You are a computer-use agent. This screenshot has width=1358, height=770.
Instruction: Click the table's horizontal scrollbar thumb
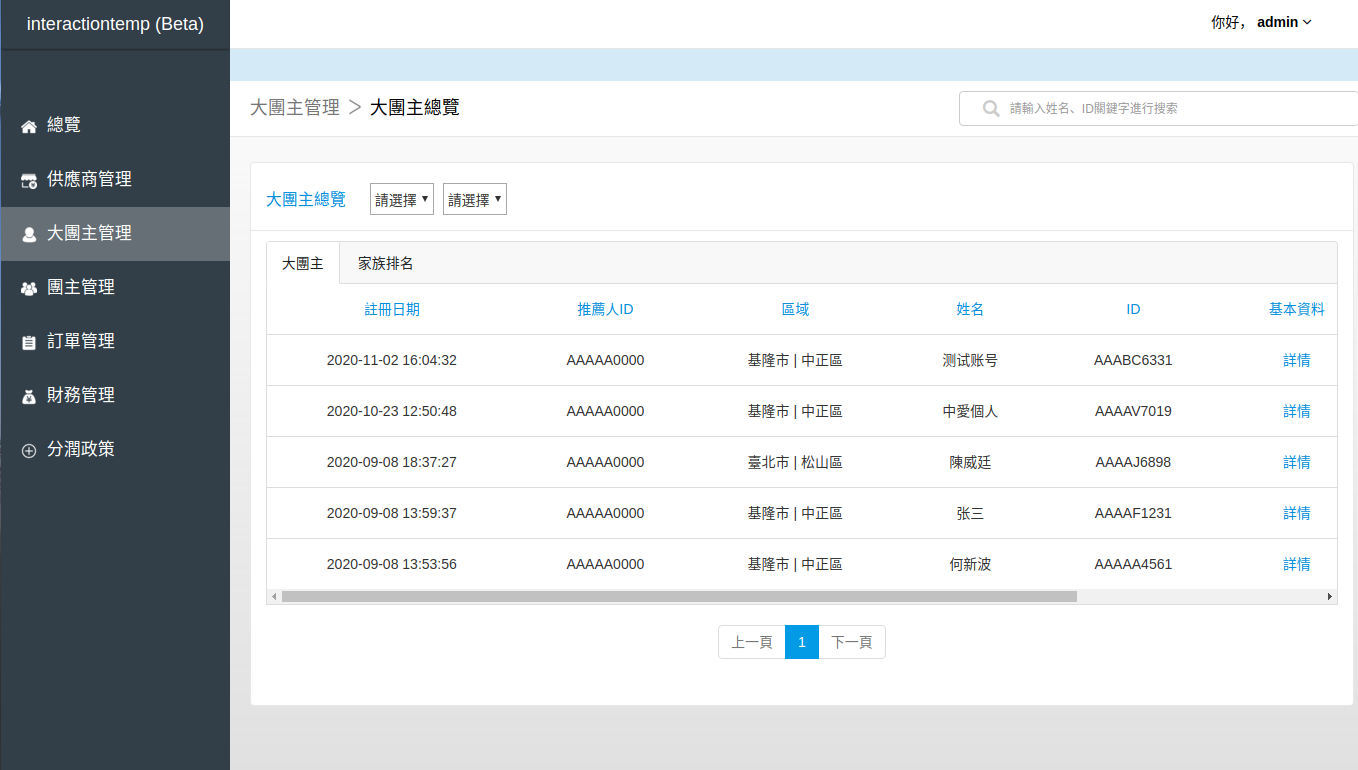(x=679, y=596)
